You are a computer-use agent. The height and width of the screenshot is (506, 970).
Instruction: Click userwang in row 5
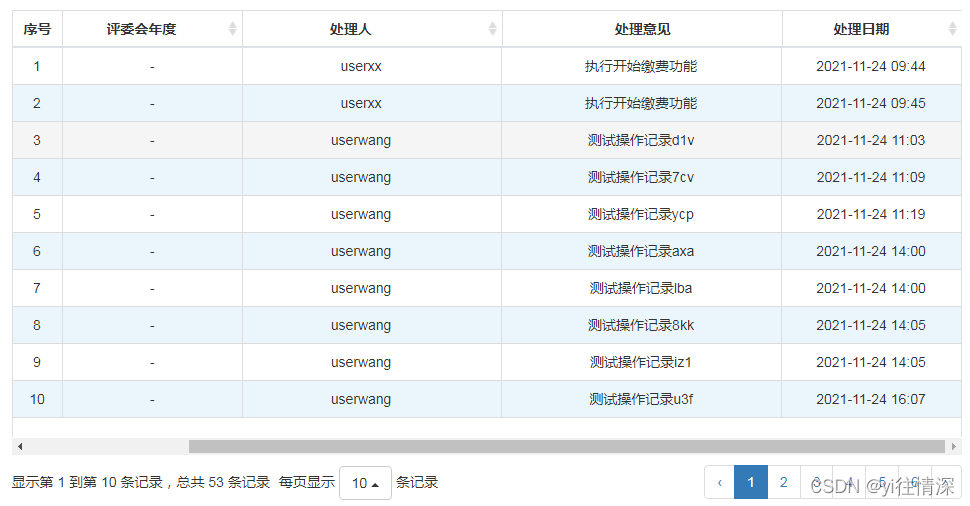pyautogui.click(x=361, y=215)
